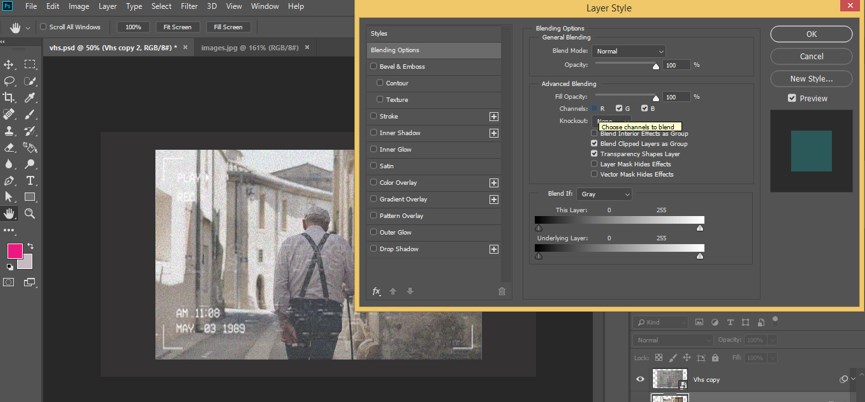Enable the R channel checkbox
Screen dimensions: 865x402
[x=594, y=108]
